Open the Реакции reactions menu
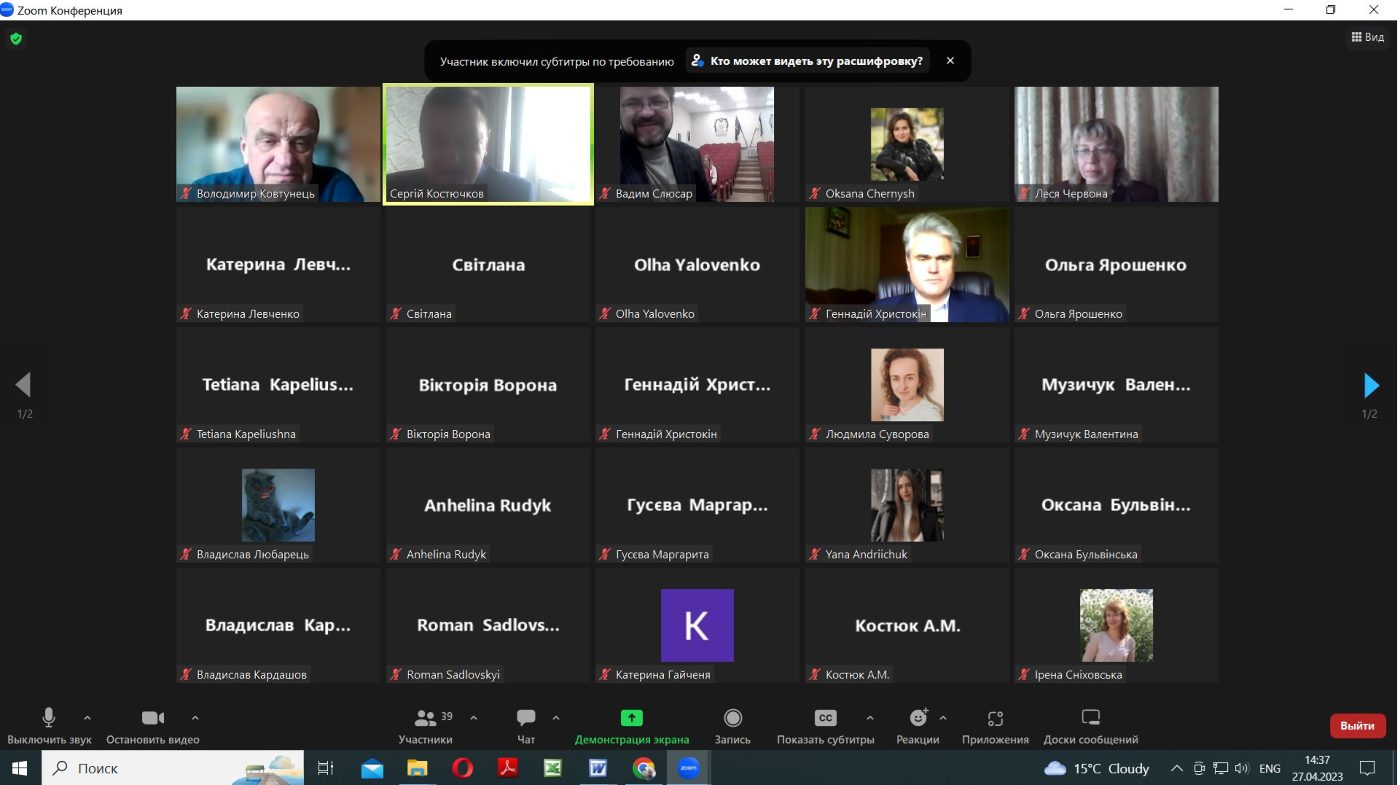1400x785 pixels. tap(918, 727)
